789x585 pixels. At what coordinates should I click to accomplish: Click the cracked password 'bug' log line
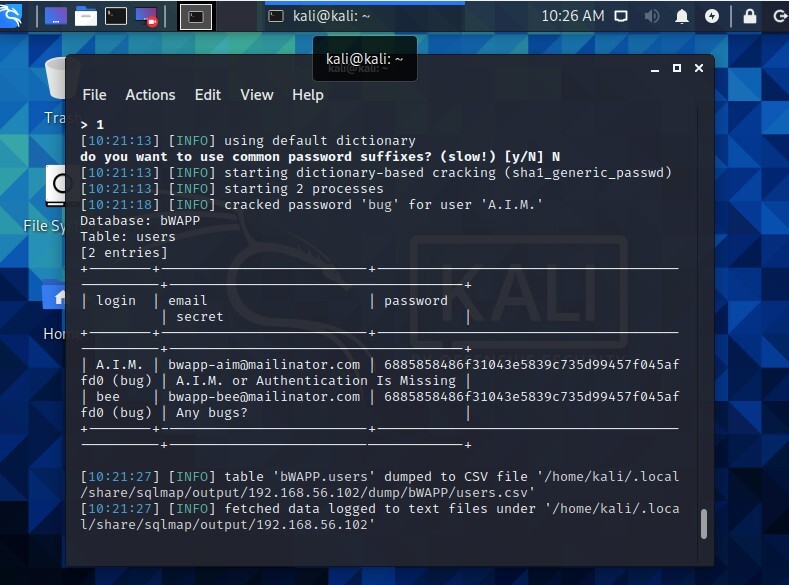coord(311,205)
